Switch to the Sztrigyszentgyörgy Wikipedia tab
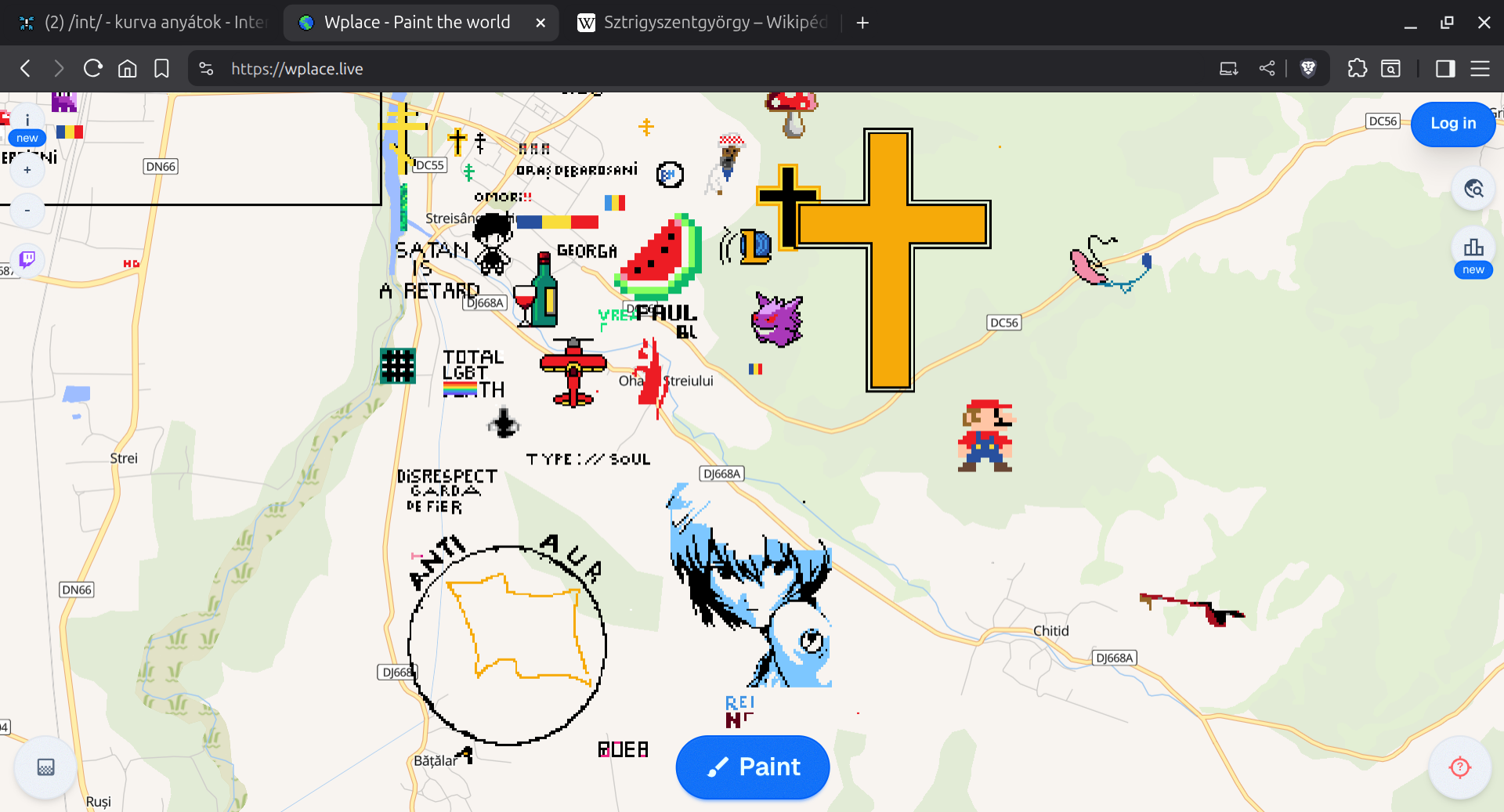The width and height of the screenshot is (1504, 812). 703,23
